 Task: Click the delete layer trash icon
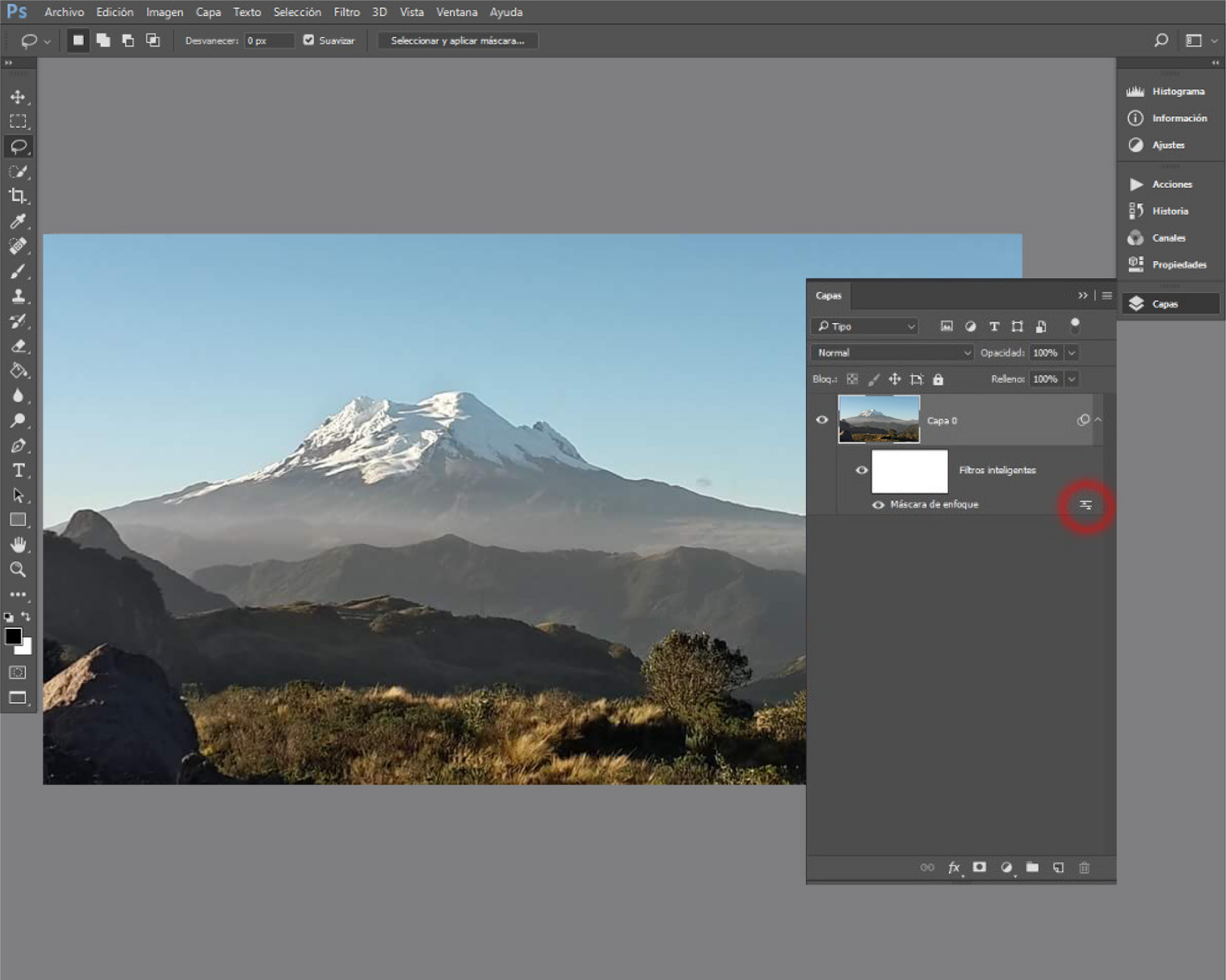click(x=1084, y=867)
